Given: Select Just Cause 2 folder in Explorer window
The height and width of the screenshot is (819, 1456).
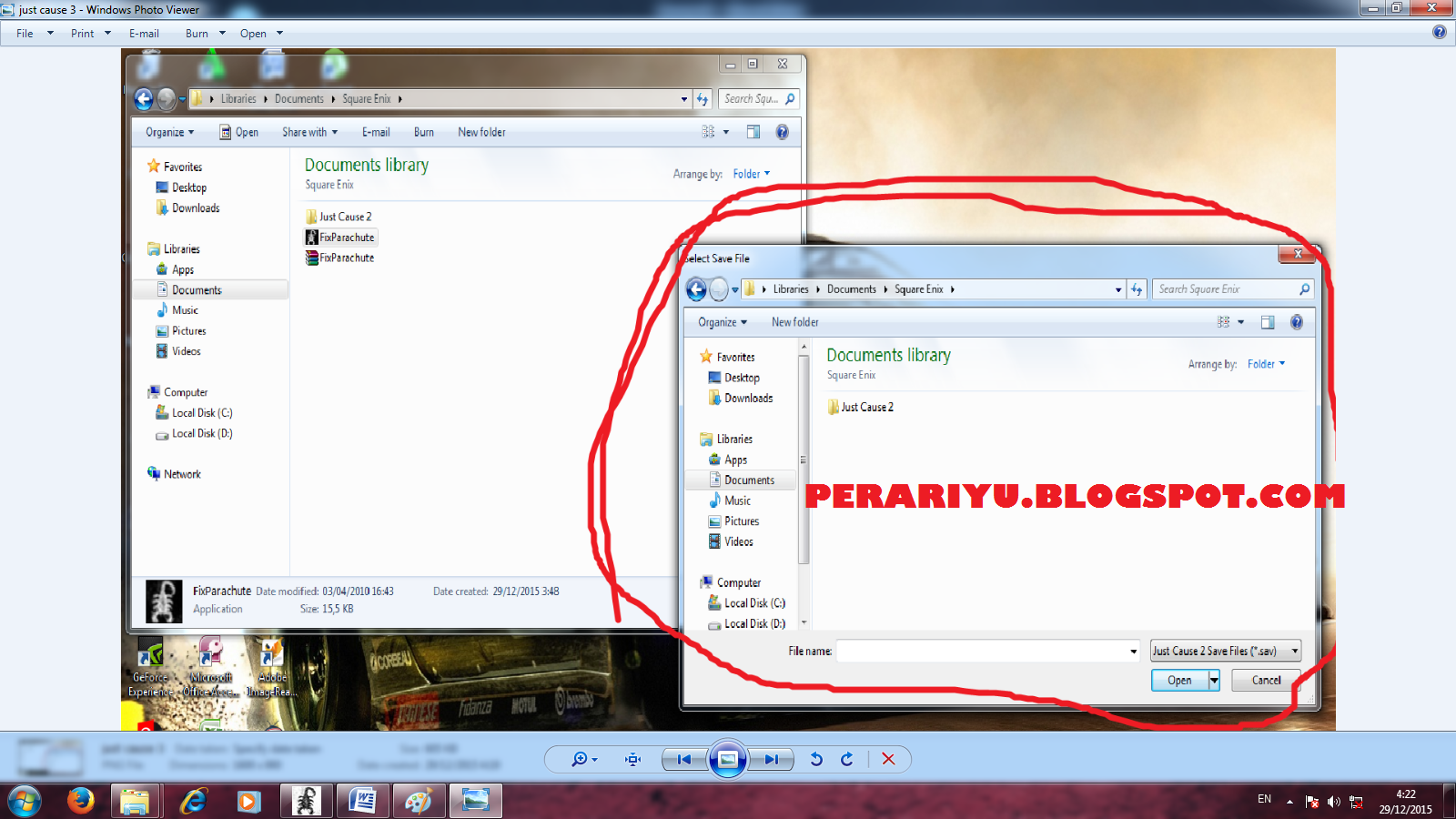Looking at the screenshot, I should click(x=339, y=217).
